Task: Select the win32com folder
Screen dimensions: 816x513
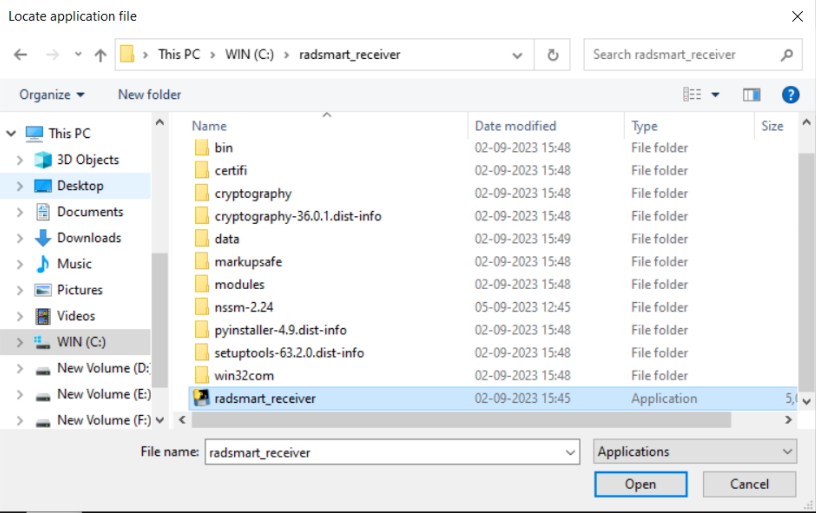Action: click(244, 376)
